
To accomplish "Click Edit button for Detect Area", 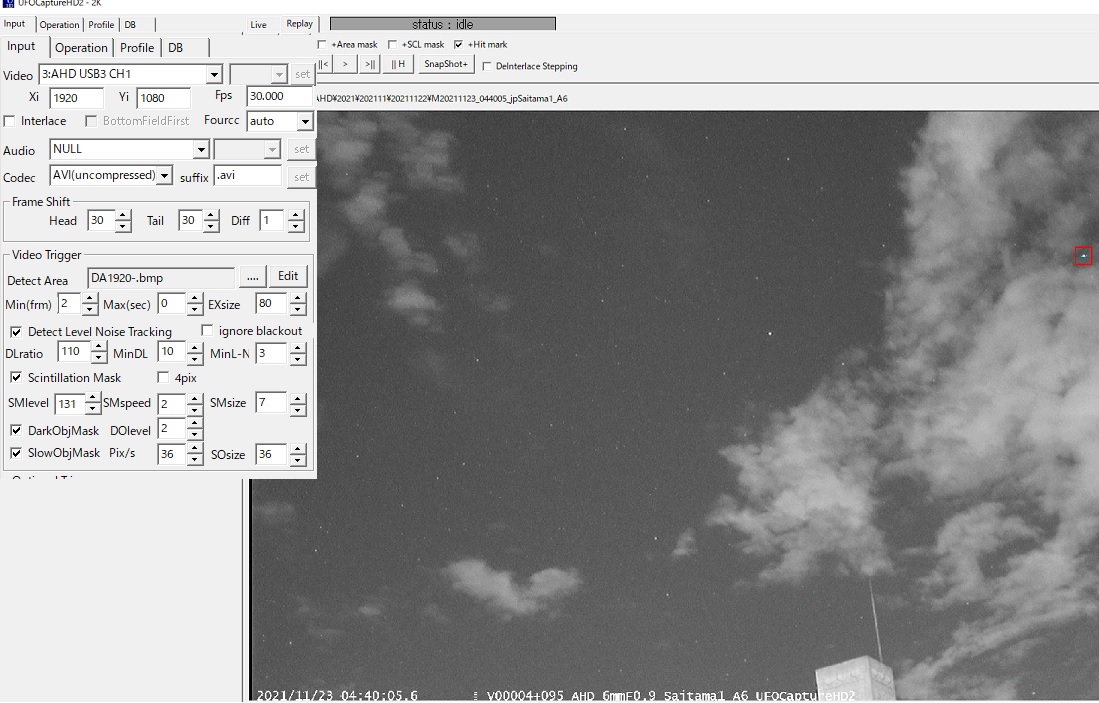I will click(288, 276).
